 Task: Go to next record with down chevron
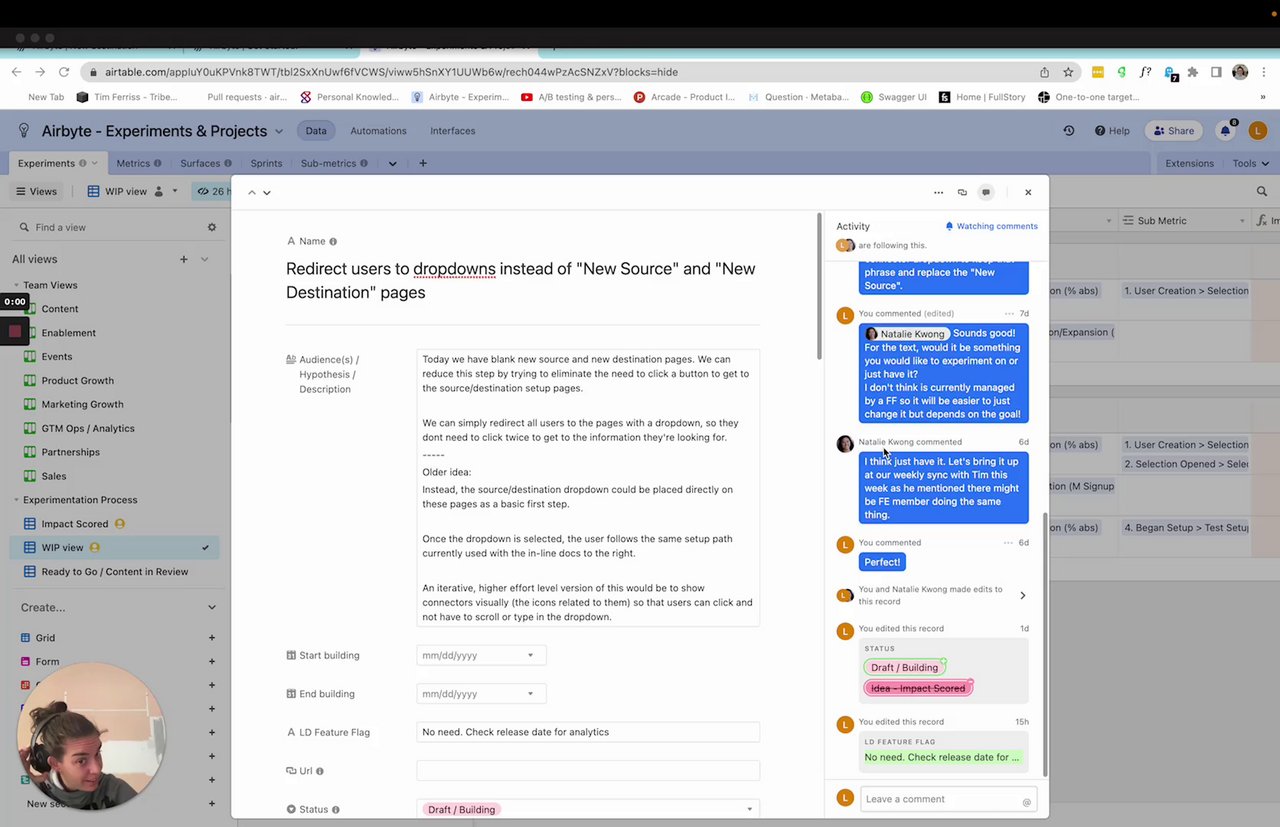[x=266, y=192]
